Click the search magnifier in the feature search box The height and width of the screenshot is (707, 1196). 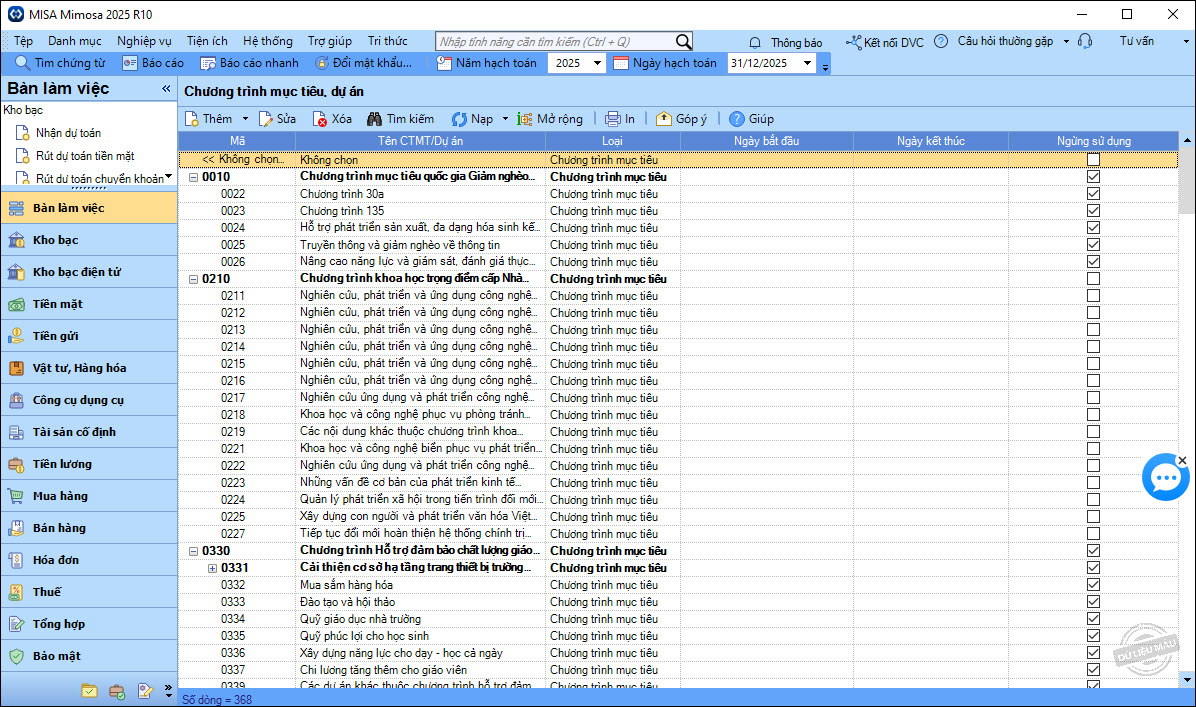pyautogui.click(x=683, y=42)
